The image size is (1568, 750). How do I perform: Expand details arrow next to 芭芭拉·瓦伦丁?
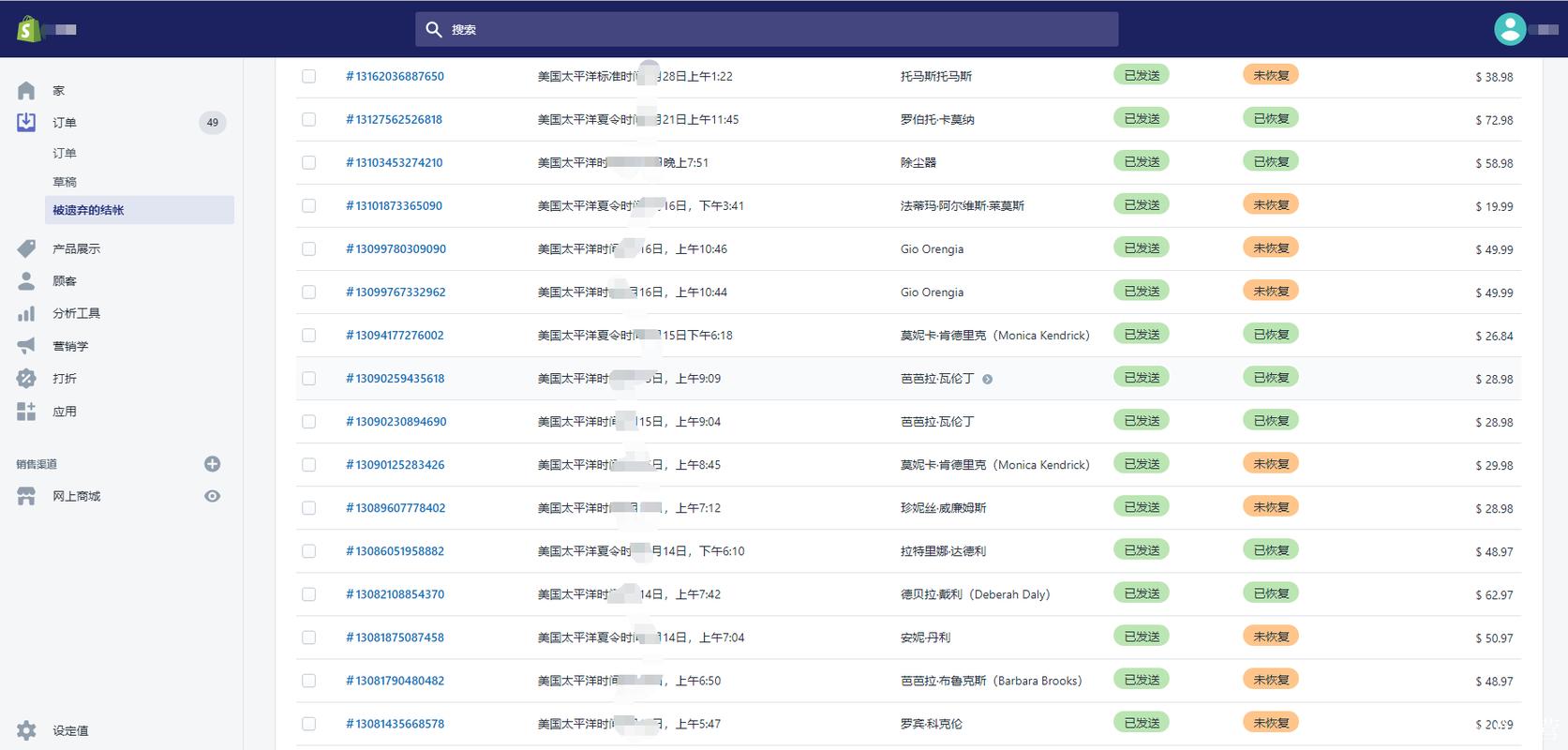pyautogui.click(x=987, y=379)
